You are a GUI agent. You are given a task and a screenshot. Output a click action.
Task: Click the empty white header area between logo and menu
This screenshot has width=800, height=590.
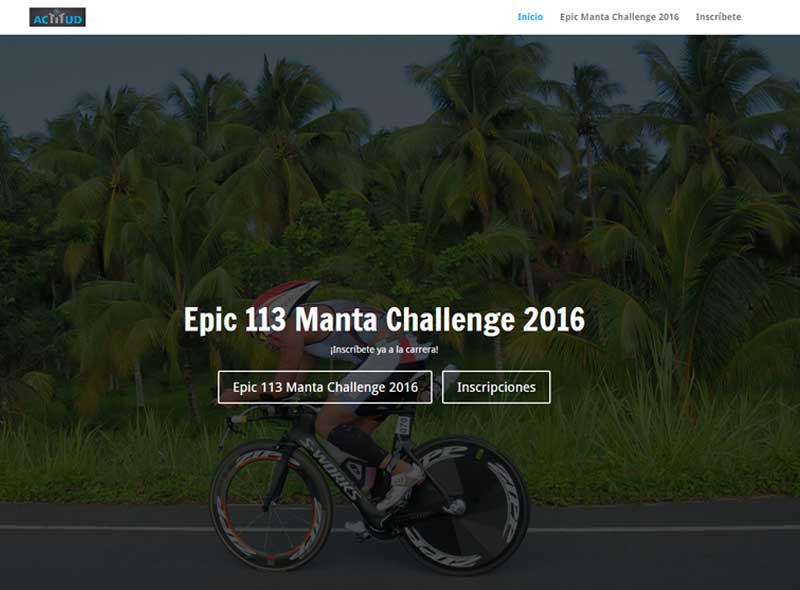click(x=301, y=17)
